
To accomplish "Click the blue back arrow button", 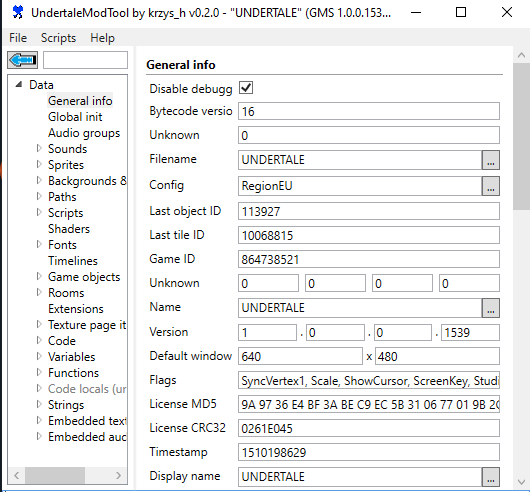I will pyautogui.click(x=23, y=60).
